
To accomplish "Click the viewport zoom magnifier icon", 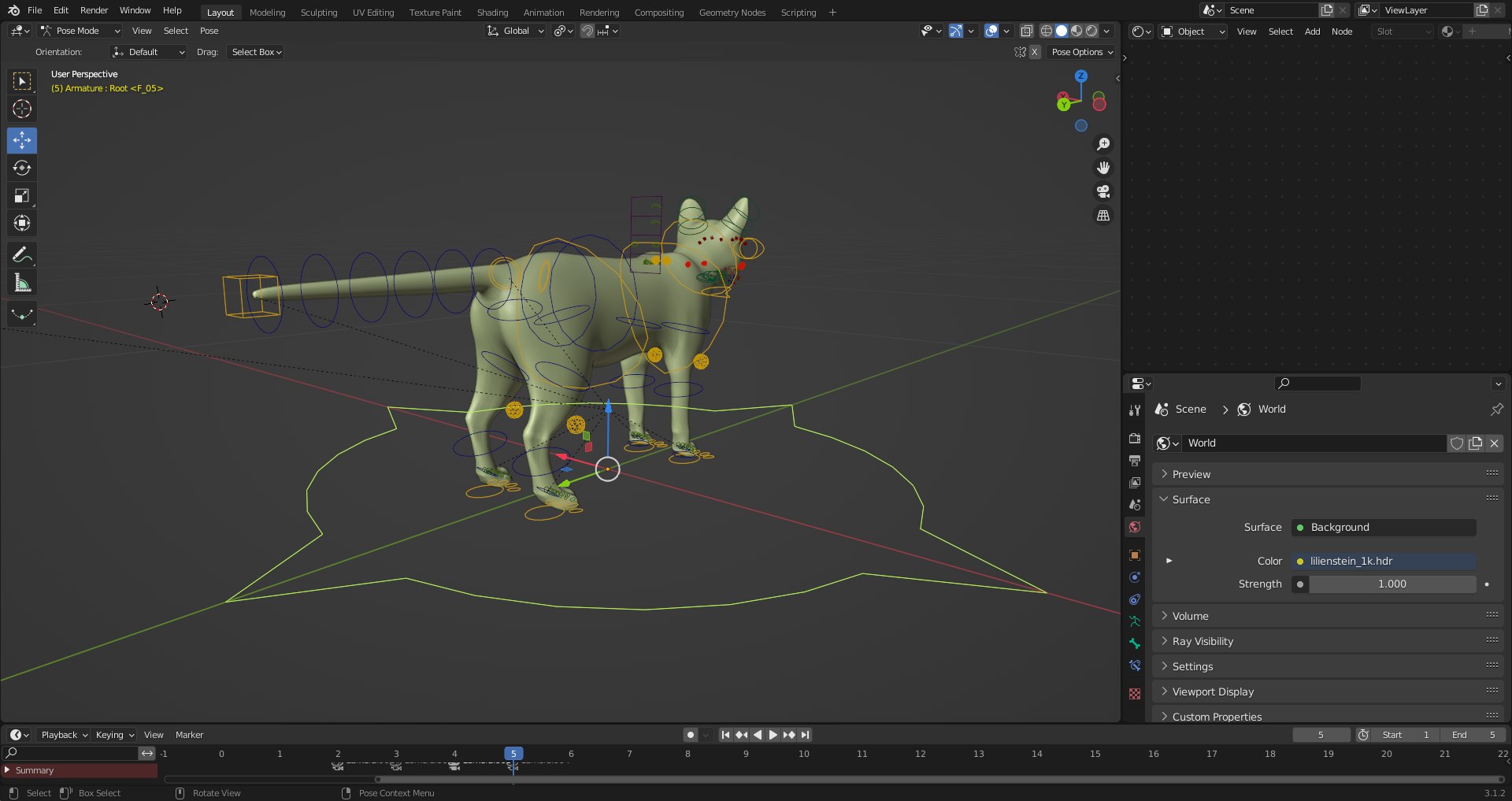I will pyautogui.click(x=1103, y=144).
